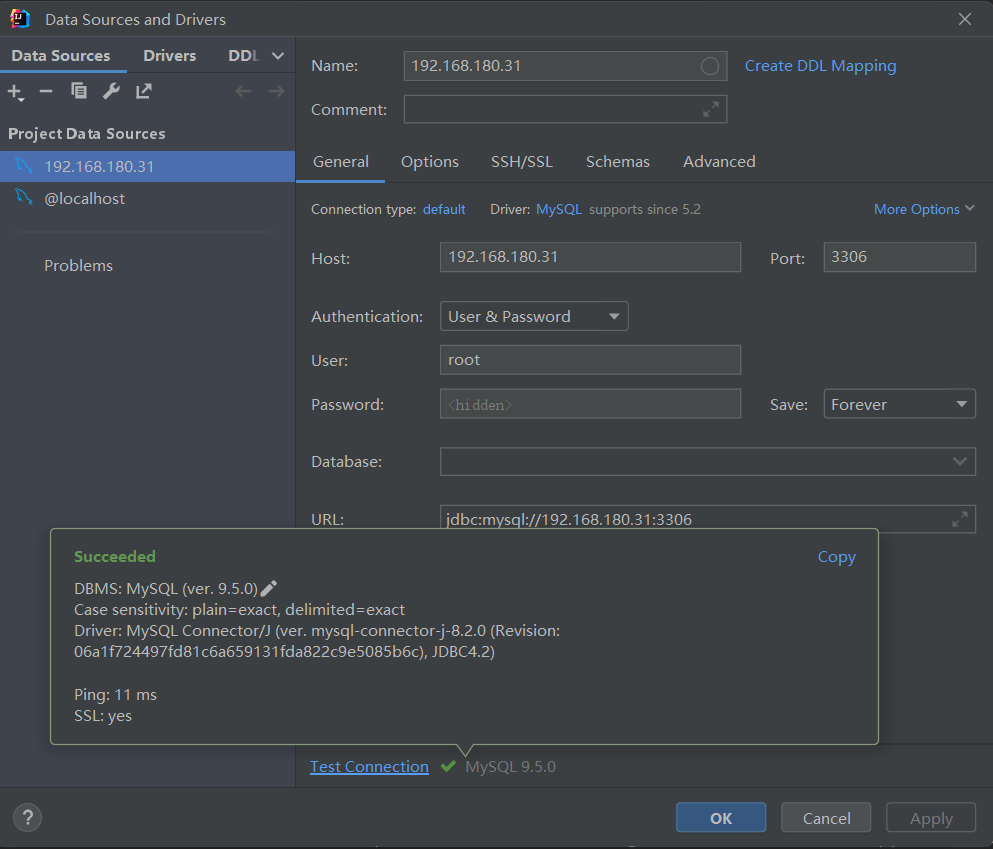Open driver settings wrench icon
Image resolution: width=993 pixels, height=849 pixels.
point(111,91)
